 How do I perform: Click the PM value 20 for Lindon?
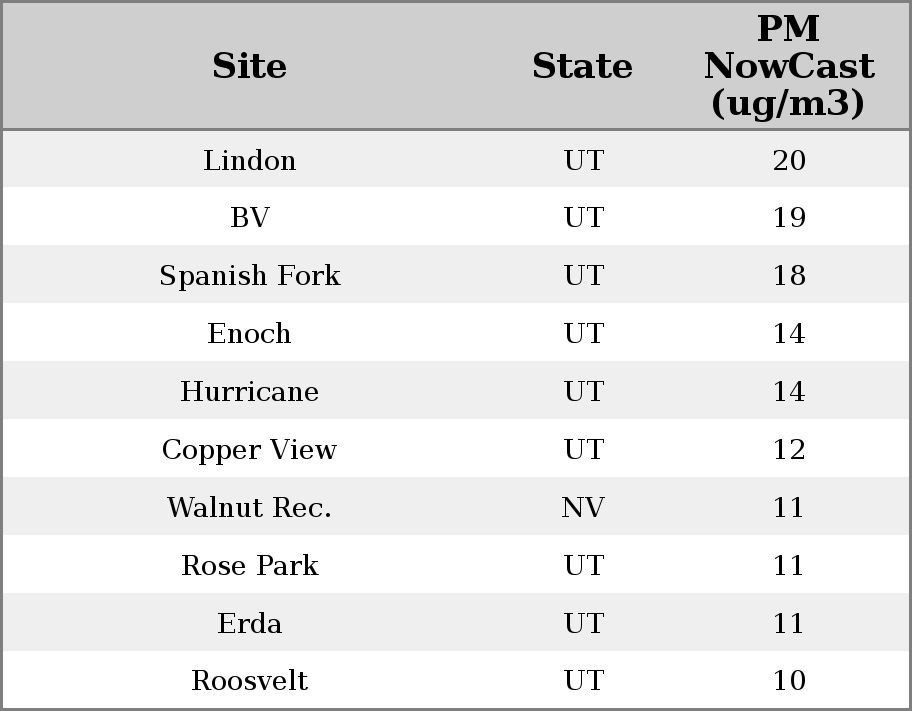pos(788,160)
